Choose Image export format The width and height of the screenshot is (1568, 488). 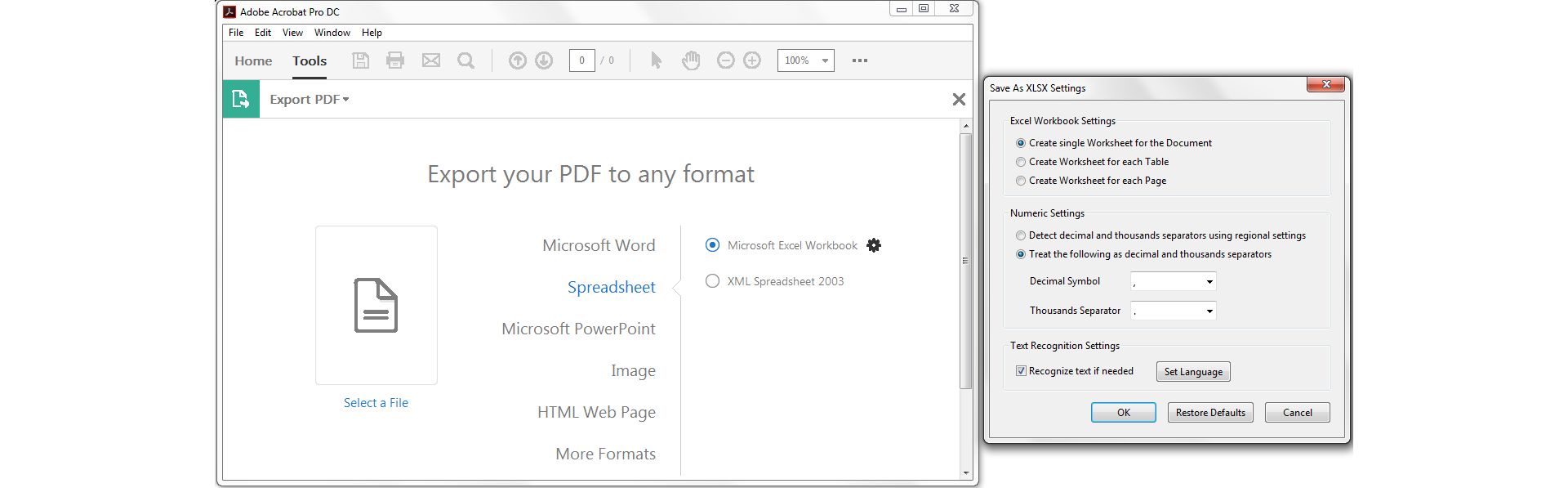pos(633,371)
